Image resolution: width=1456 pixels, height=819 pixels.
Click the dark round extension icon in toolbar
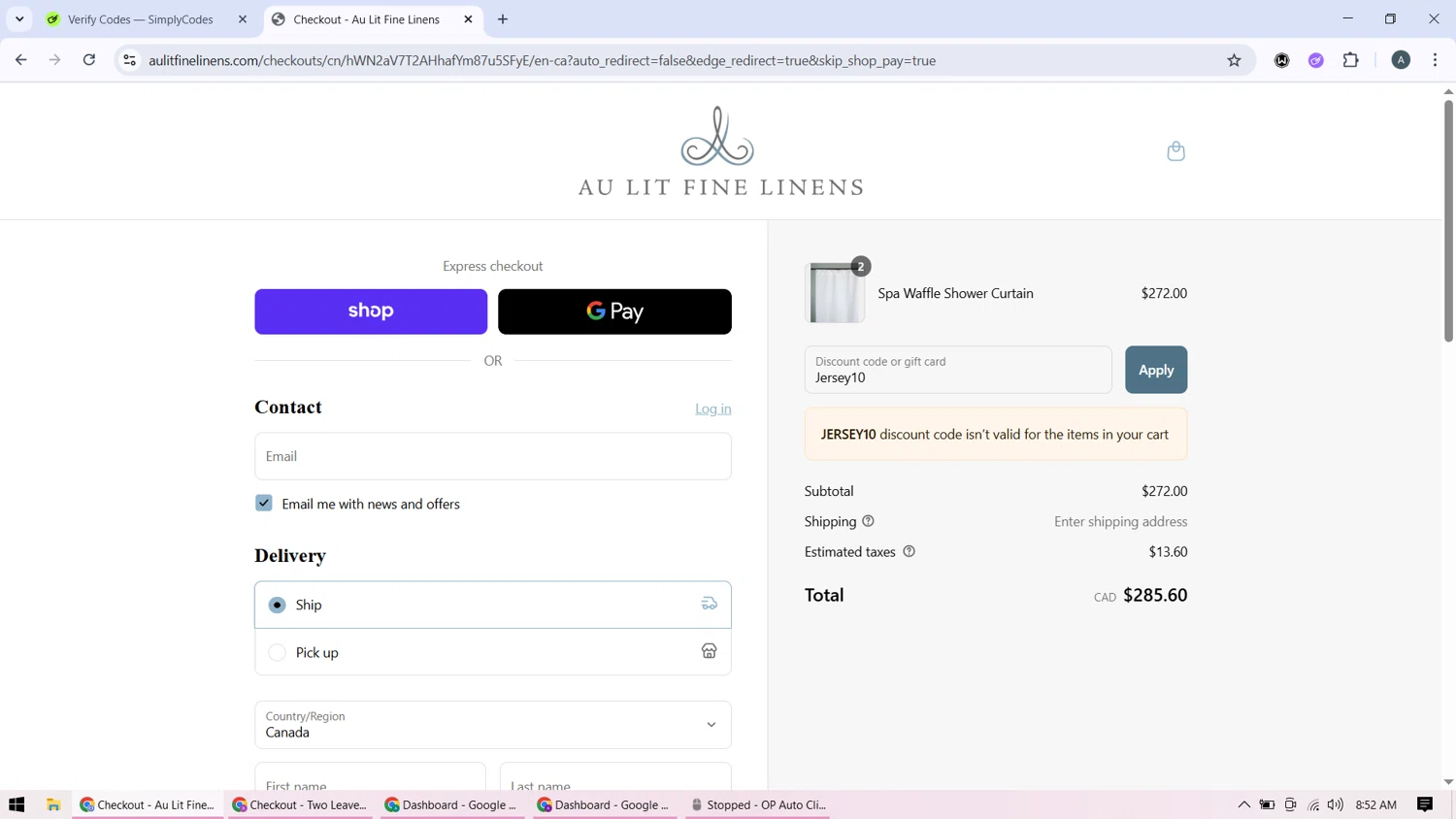tap(1282, 60)
